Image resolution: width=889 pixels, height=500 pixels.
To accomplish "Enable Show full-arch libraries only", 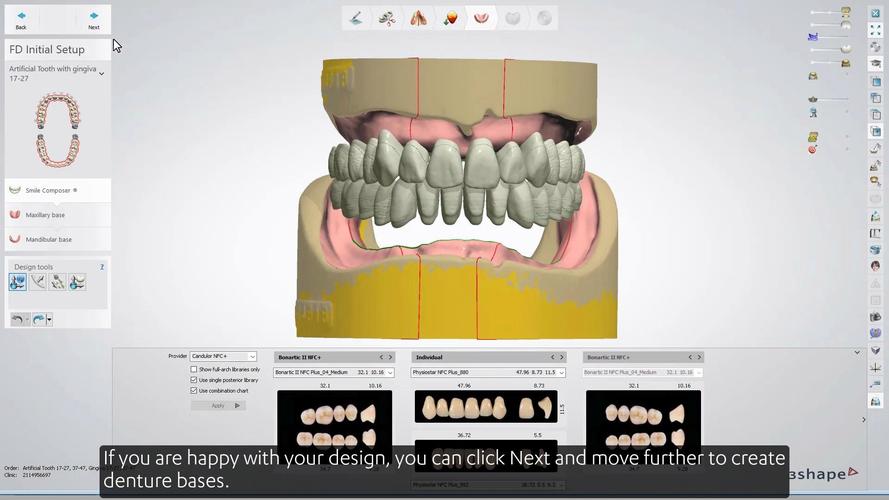I will (x=194, y=369).
